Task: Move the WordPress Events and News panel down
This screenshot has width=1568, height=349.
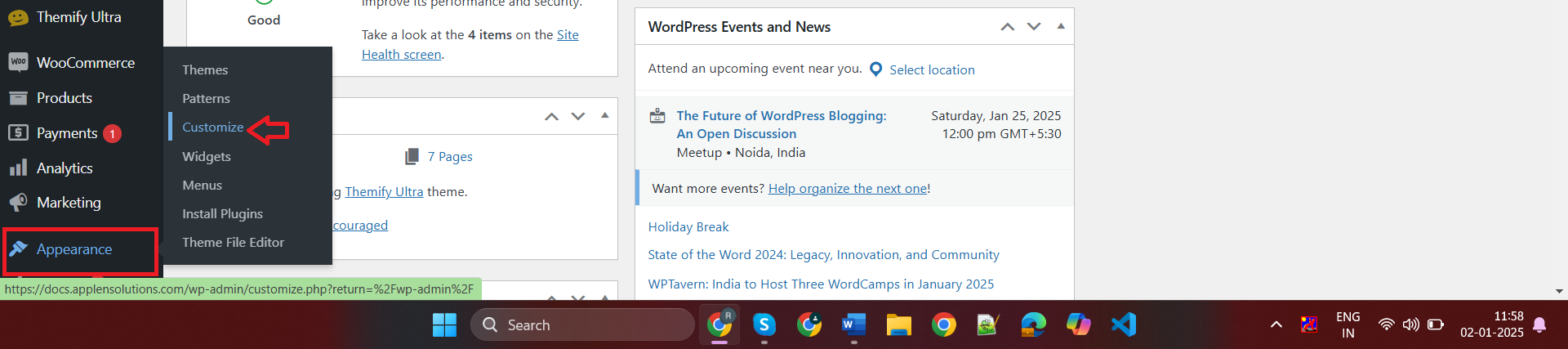Action: (1034, 27)
